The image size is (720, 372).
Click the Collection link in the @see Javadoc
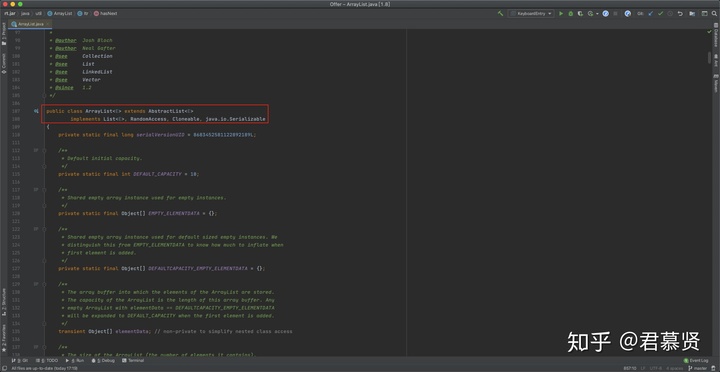[97, 56]
